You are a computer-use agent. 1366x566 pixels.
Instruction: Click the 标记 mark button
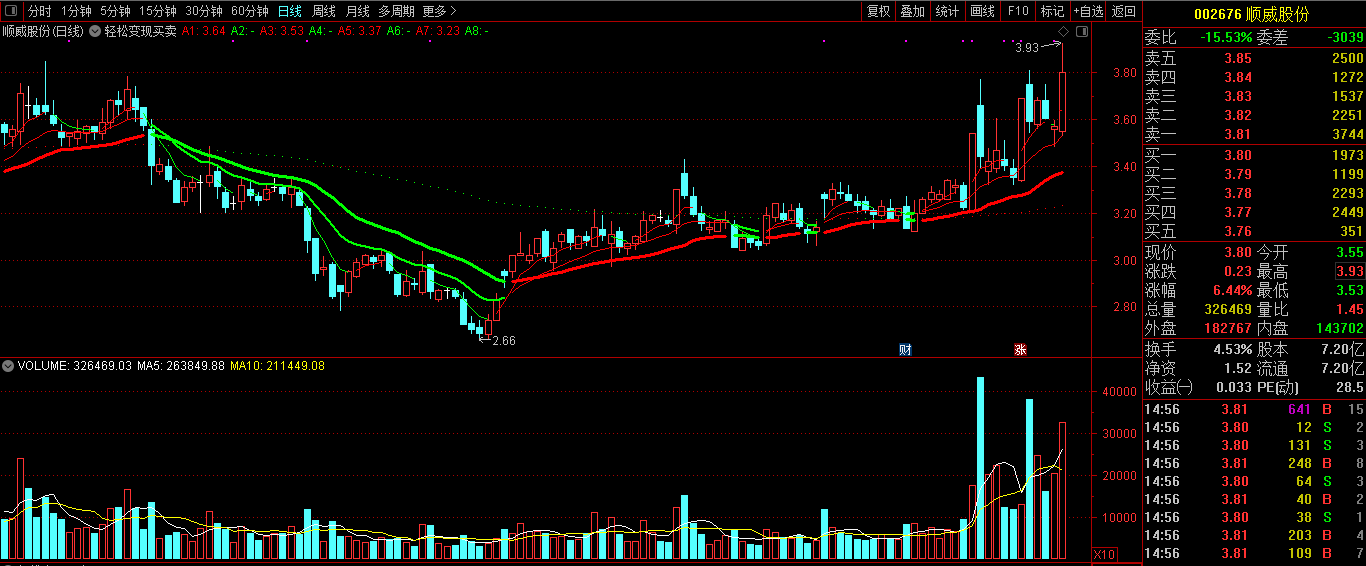pos(1052,11)
